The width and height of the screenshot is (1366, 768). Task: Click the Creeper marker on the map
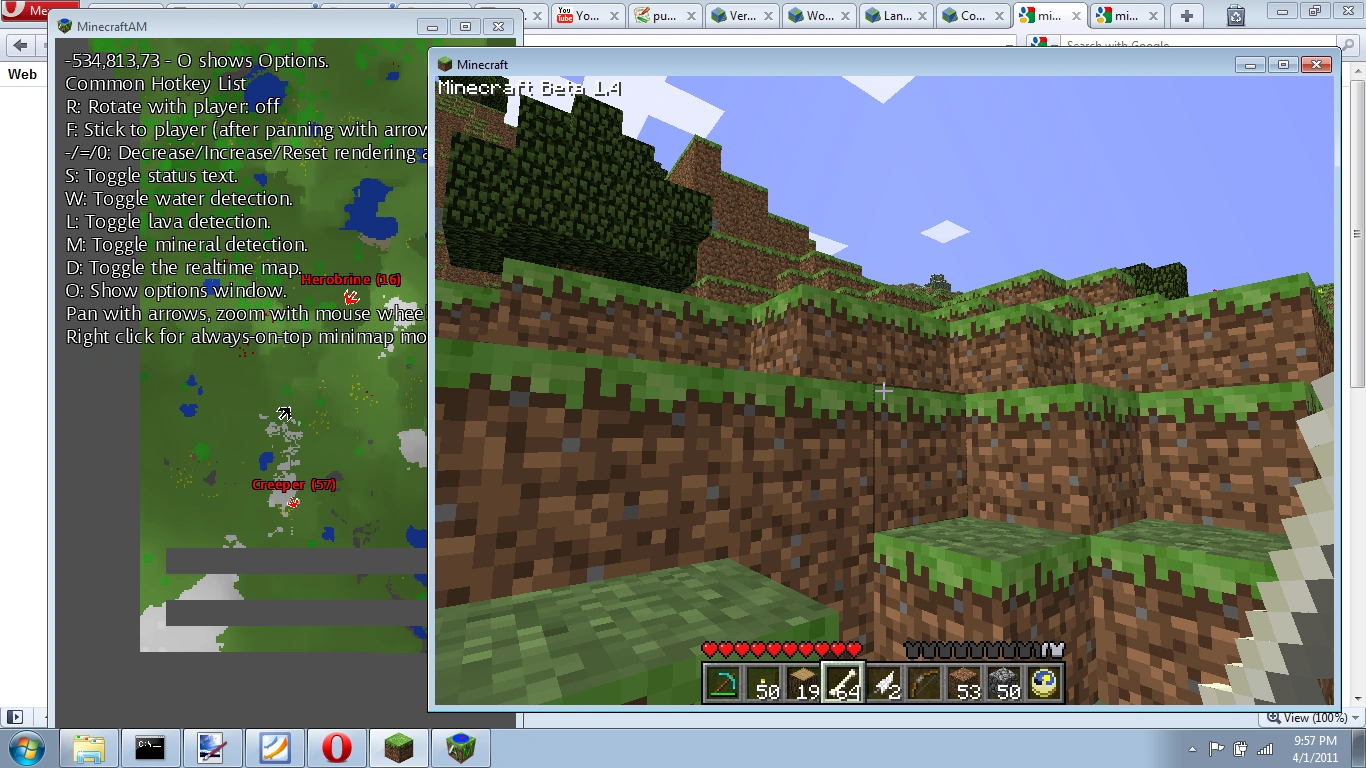pyautogui.click(x=293, y=502)
